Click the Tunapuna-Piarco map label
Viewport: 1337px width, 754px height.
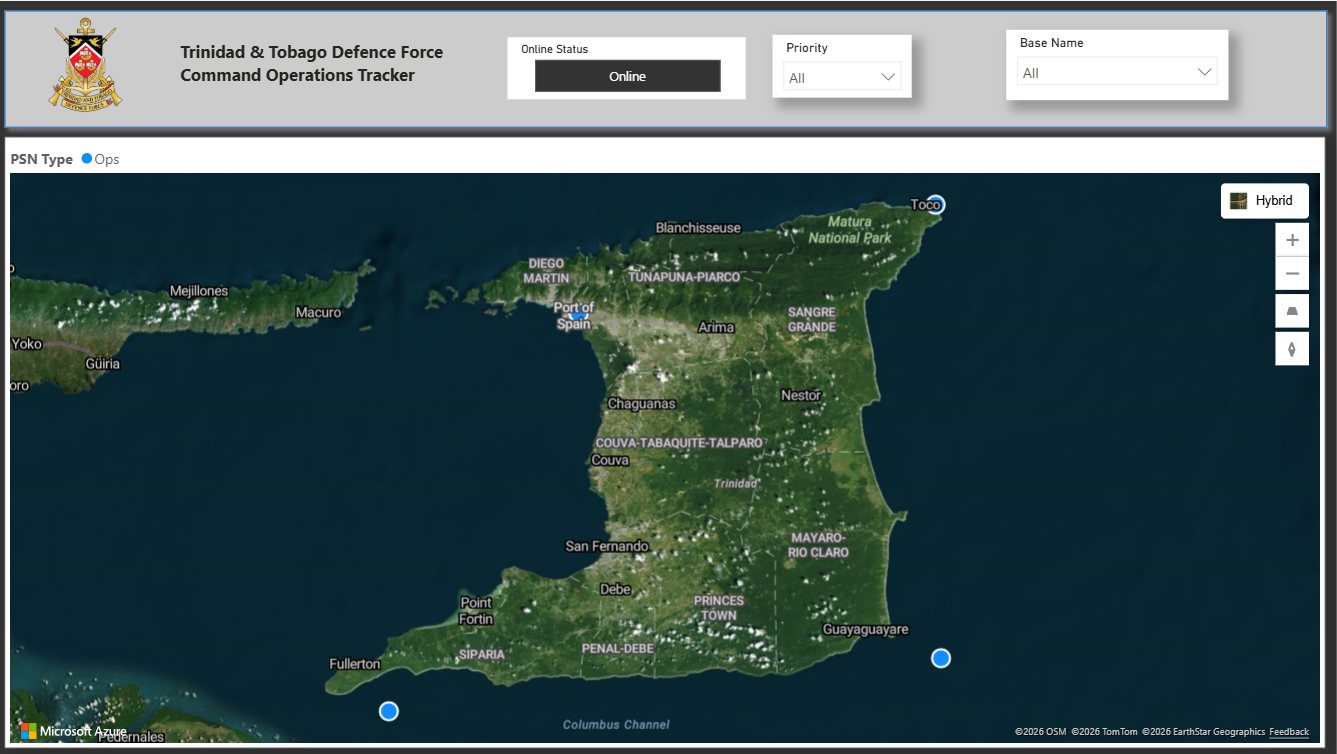(x=684, y=276)
